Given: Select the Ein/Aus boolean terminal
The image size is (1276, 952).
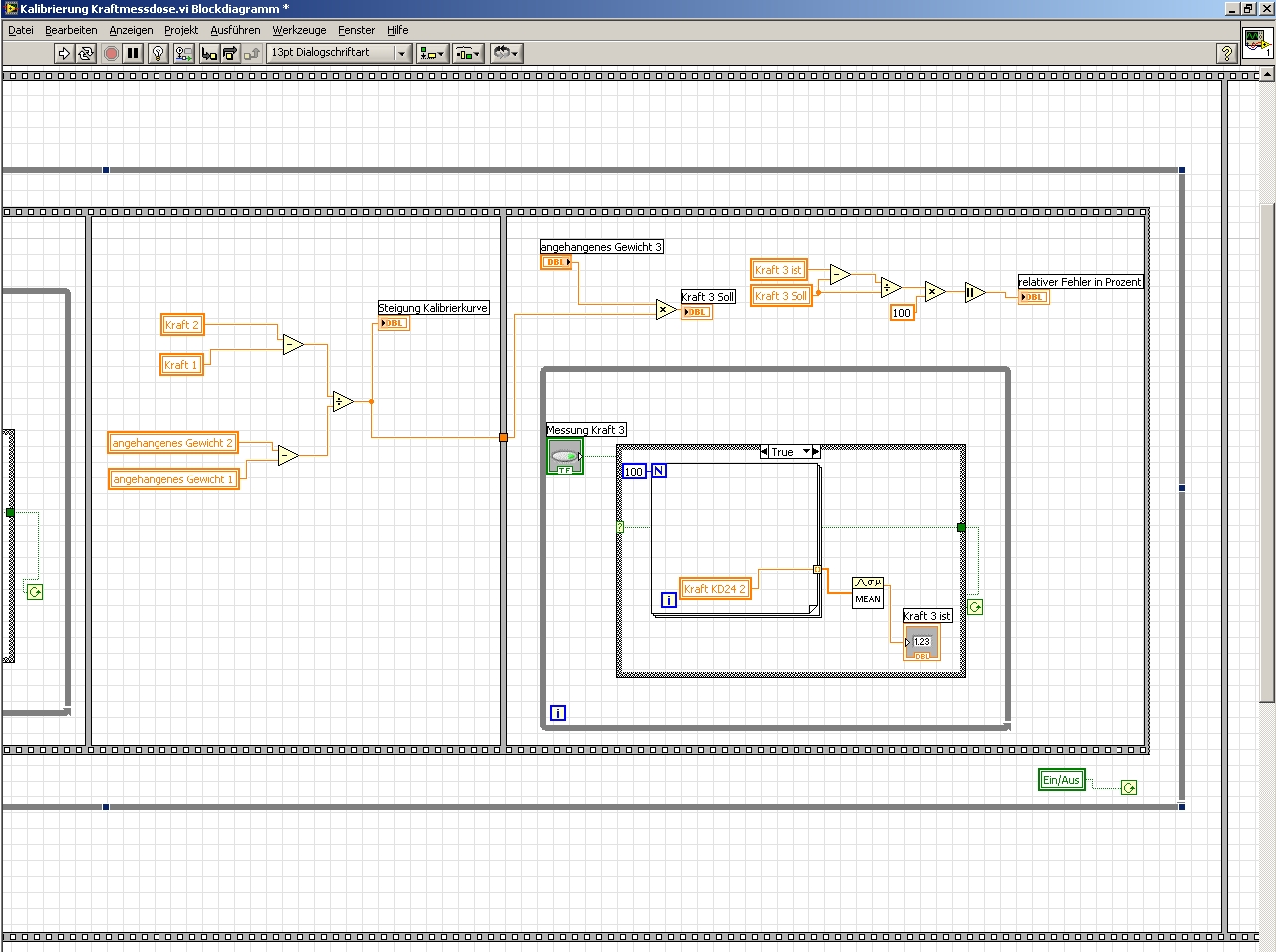Looking at the screenshot, I should pyautogui.click(x=1061, y=780).
